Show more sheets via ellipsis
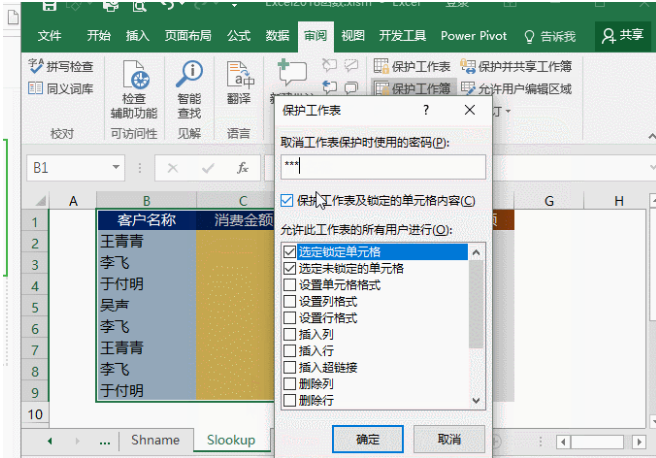The height and width of the screenshot is (458, 656). tap(105, 441)
